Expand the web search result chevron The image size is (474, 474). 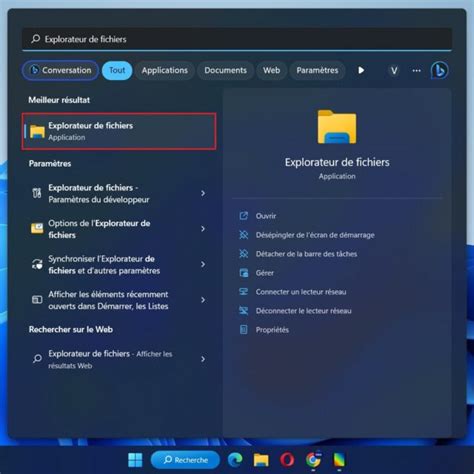(203, 359)
